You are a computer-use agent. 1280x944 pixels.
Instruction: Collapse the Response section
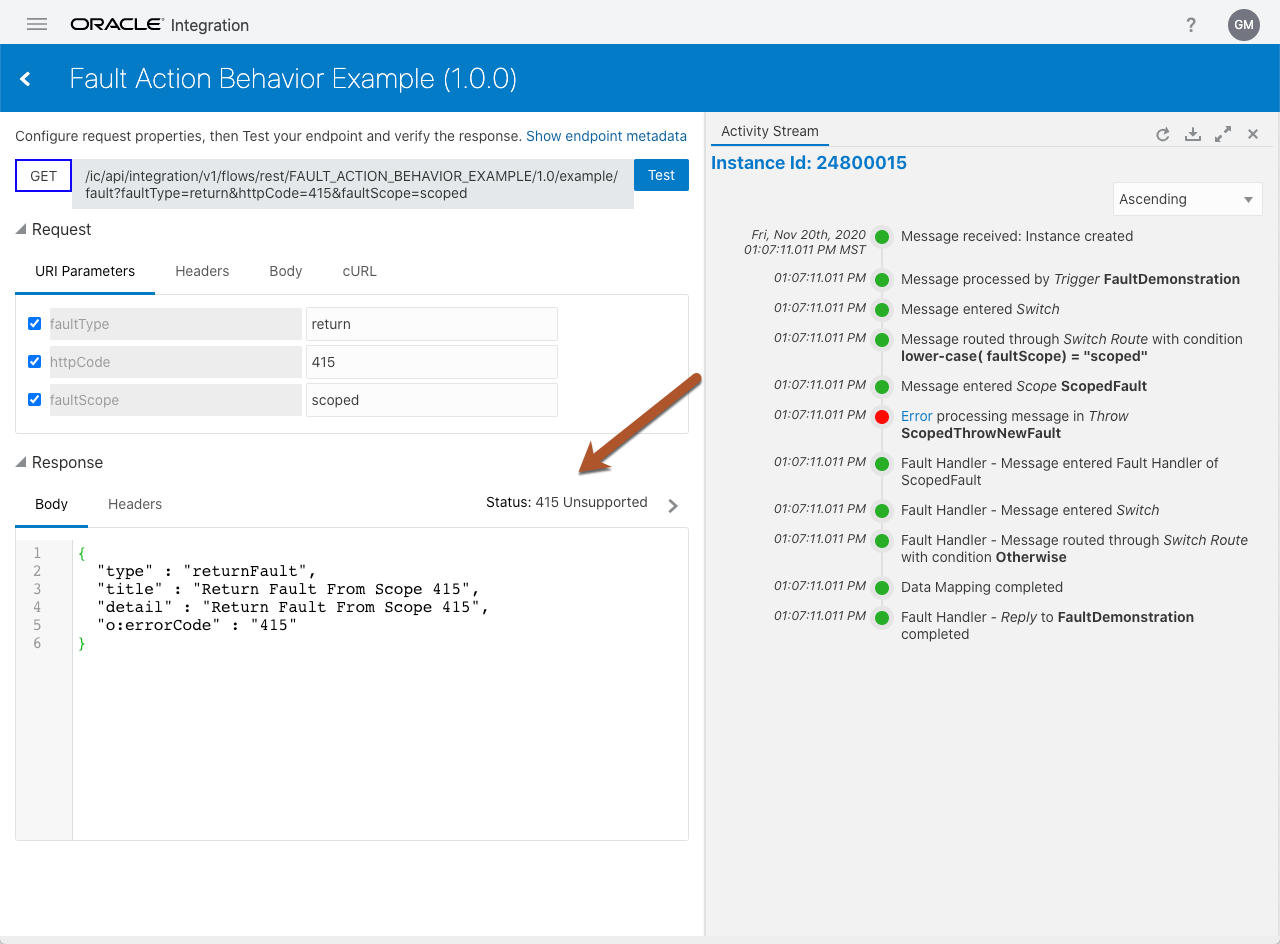click(x=22, y=463)
